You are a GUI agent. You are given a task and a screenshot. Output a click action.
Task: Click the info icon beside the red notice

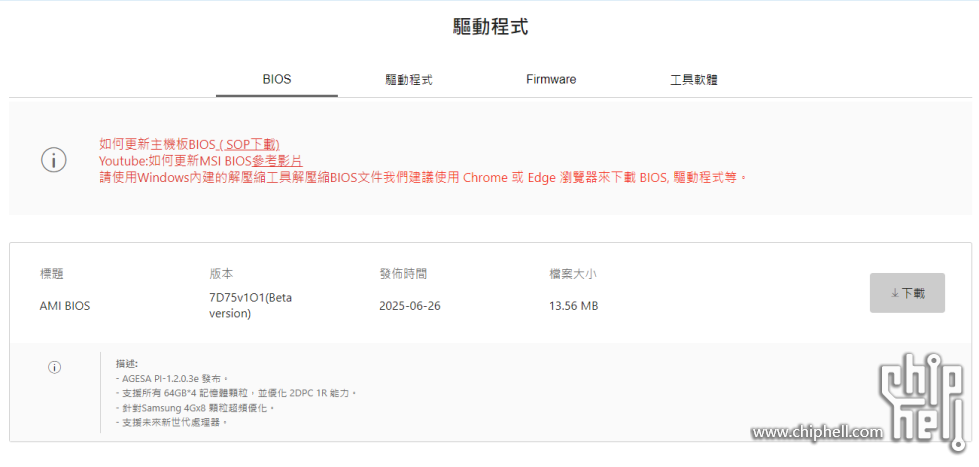[54, 160]
